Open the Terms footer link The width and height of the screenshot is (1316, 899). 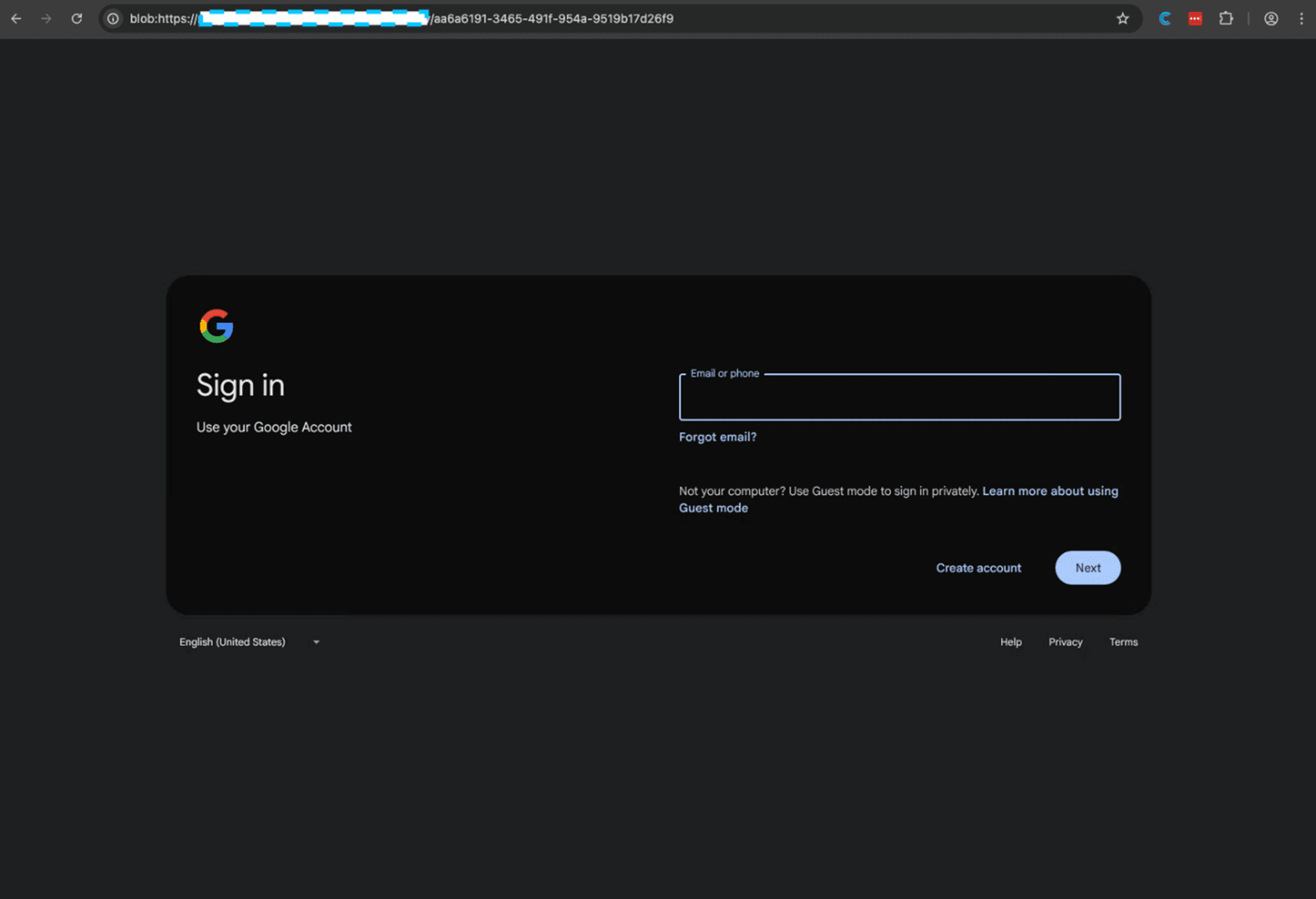click(1123, 642)
